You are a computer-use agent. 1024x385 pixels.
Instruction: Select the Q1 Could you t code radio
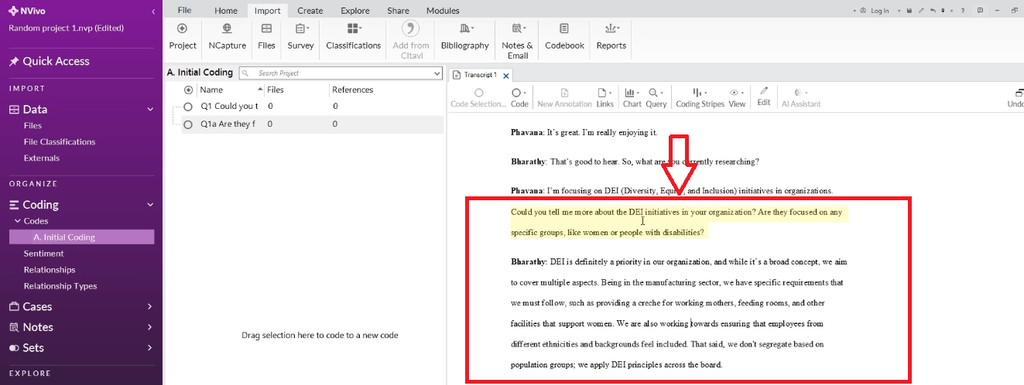[188, 106]
